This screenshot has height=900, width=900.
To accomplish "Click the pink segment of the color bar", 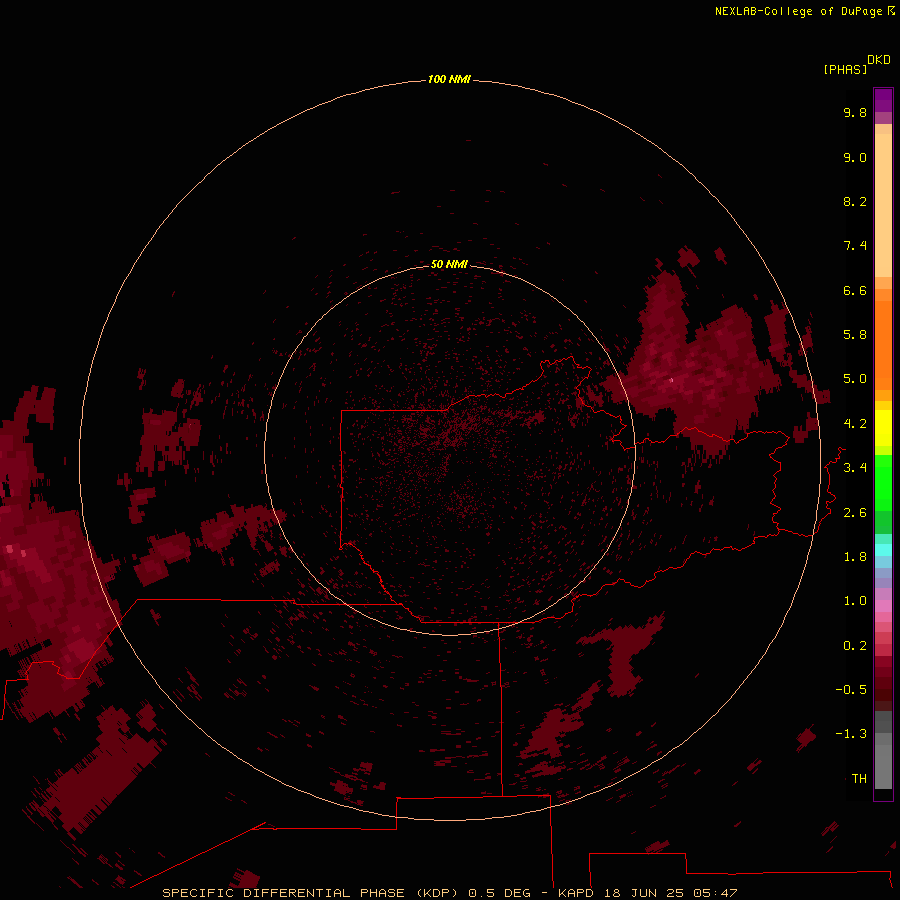I will pos(883,606).
